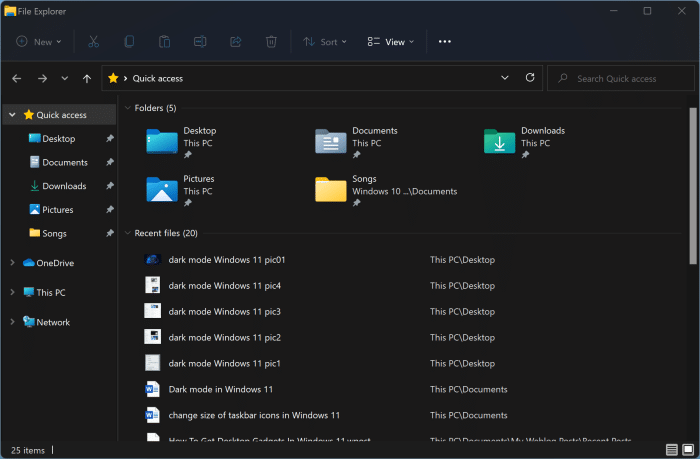This screenshot has width=700, height=459.
Task: Select file dark mode Windows 11 pic01
Action: pos(227,259)
